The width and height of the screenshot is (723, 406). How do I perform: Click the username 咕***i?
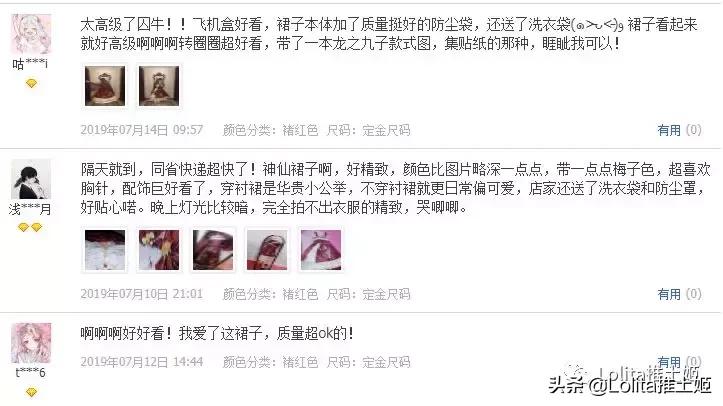(x=30, y=64)
